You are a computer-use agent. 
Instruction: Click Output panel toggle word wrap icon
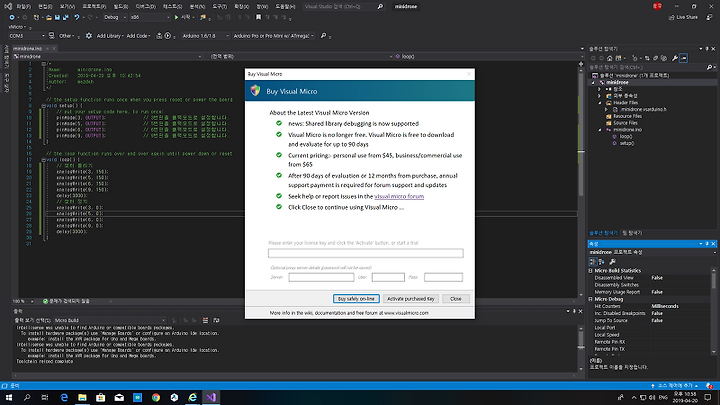(216, 320)
